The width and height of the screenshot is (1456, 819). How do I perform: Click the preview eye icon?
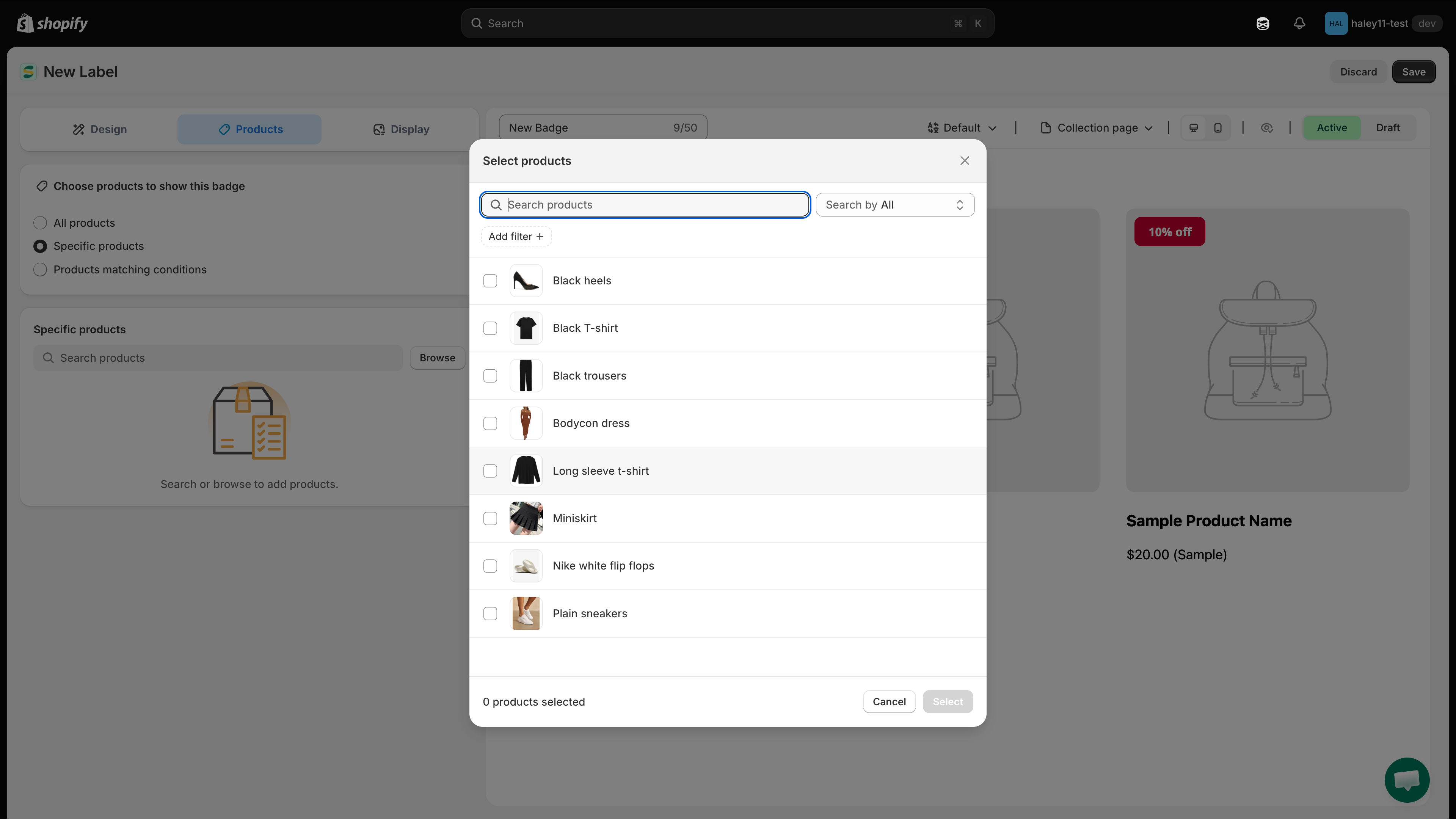click(x=1267, y=128)
